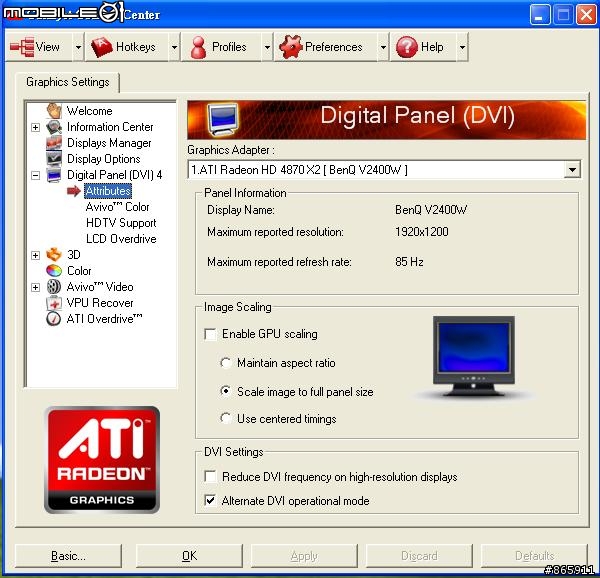
Task: Select Avivo Color tree item
Action: click(117, 207)
